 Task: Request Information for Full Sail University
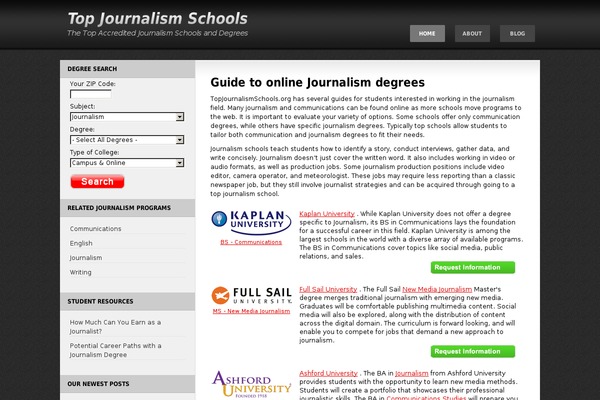coord(473,351)
